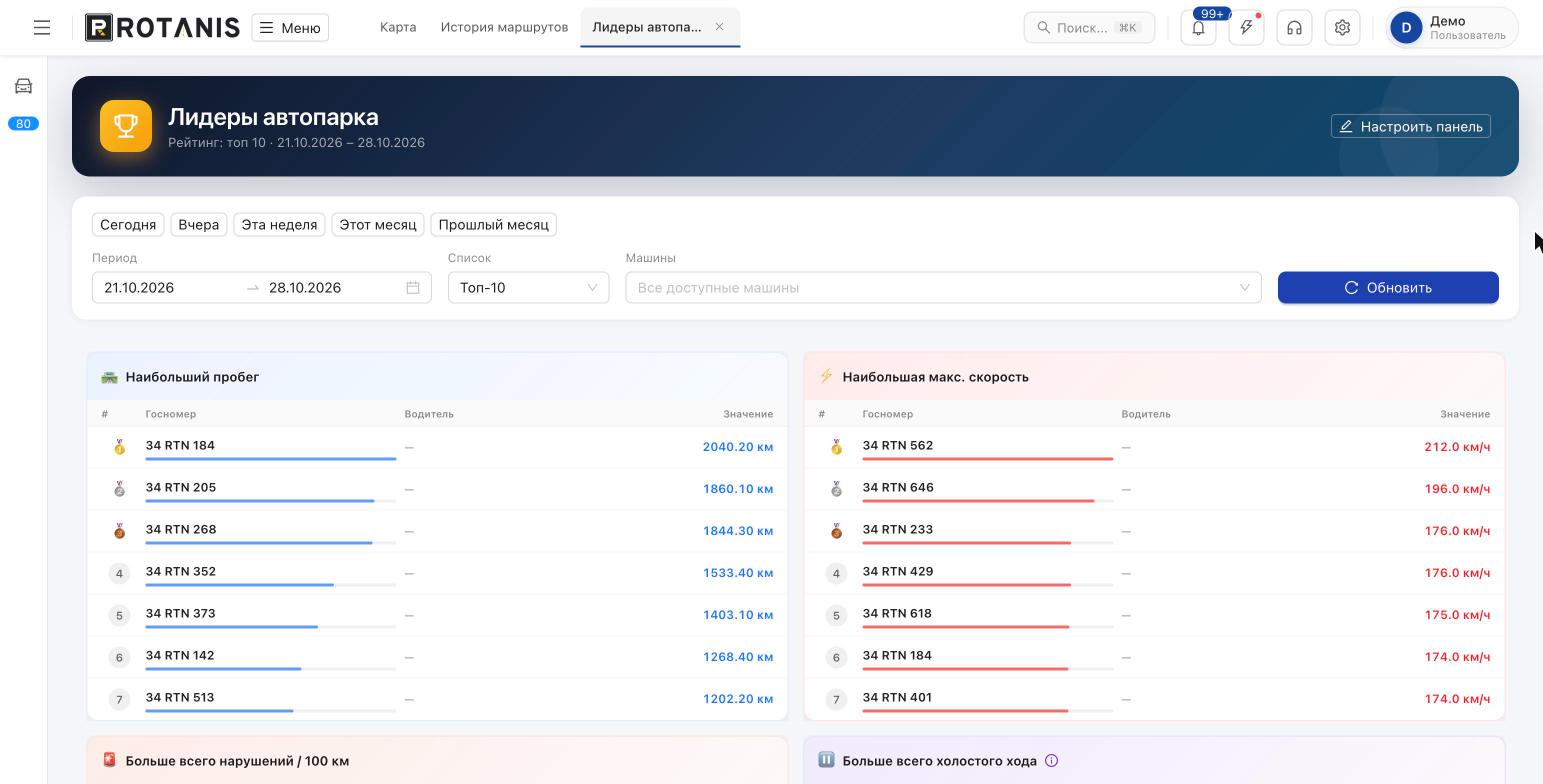Click the search field
This screenshot has width=1543, height=784.
pos(1089,28)
